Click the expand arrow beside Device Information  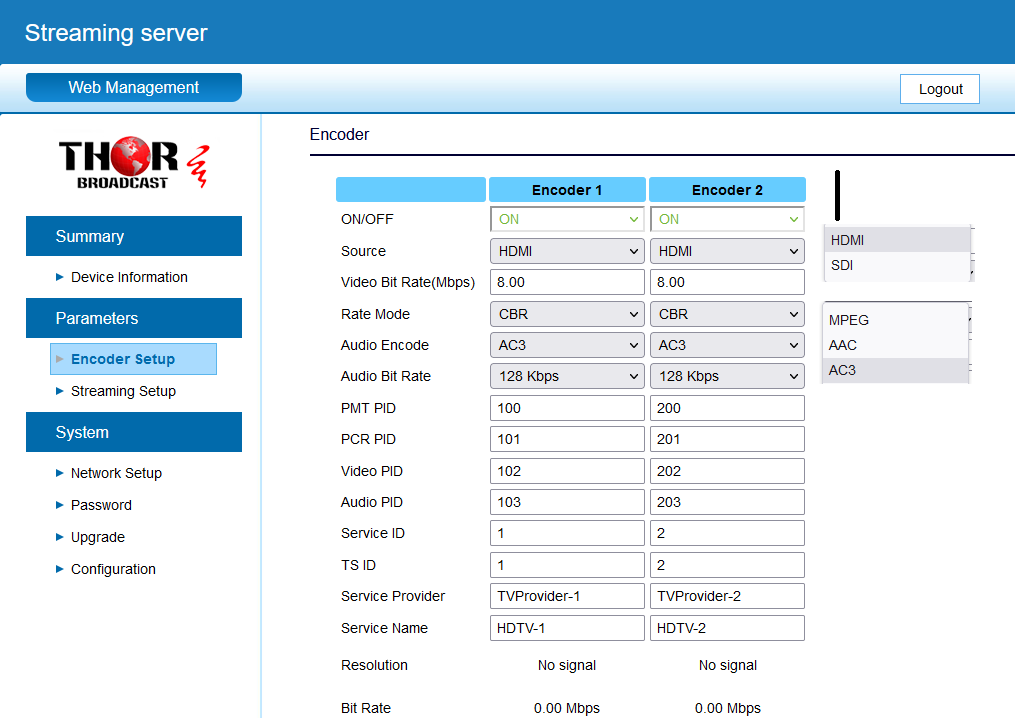pyautogui.click(x=59, y=277)
